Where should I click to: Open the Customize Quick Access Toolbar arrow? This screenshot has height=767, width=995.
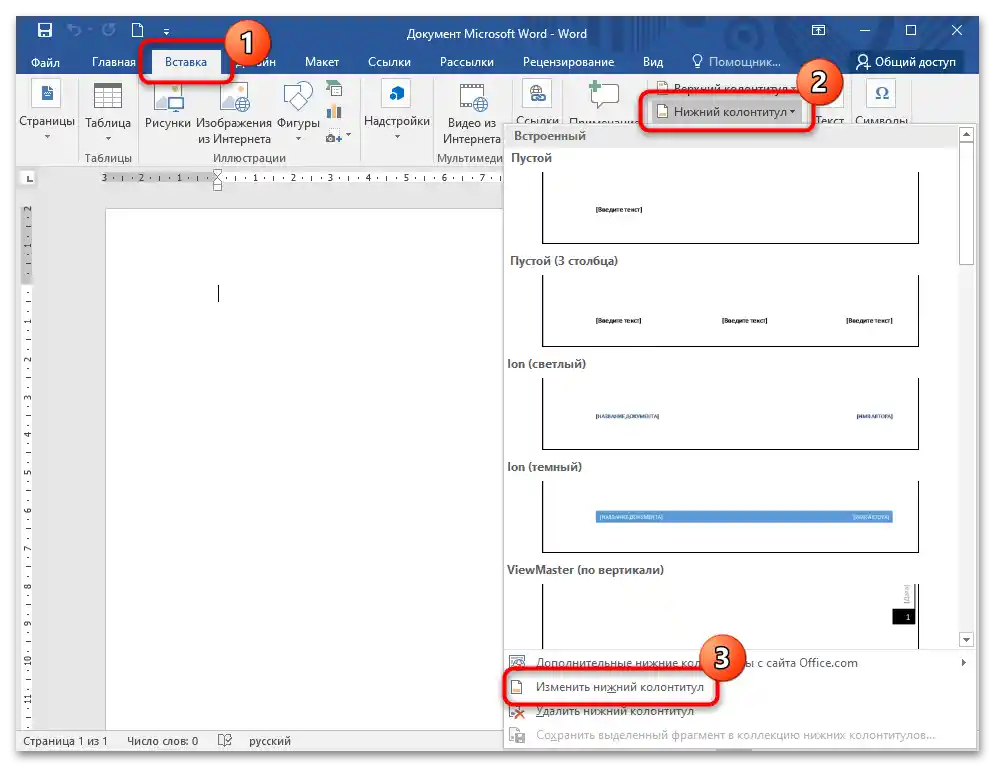[166, 30]
